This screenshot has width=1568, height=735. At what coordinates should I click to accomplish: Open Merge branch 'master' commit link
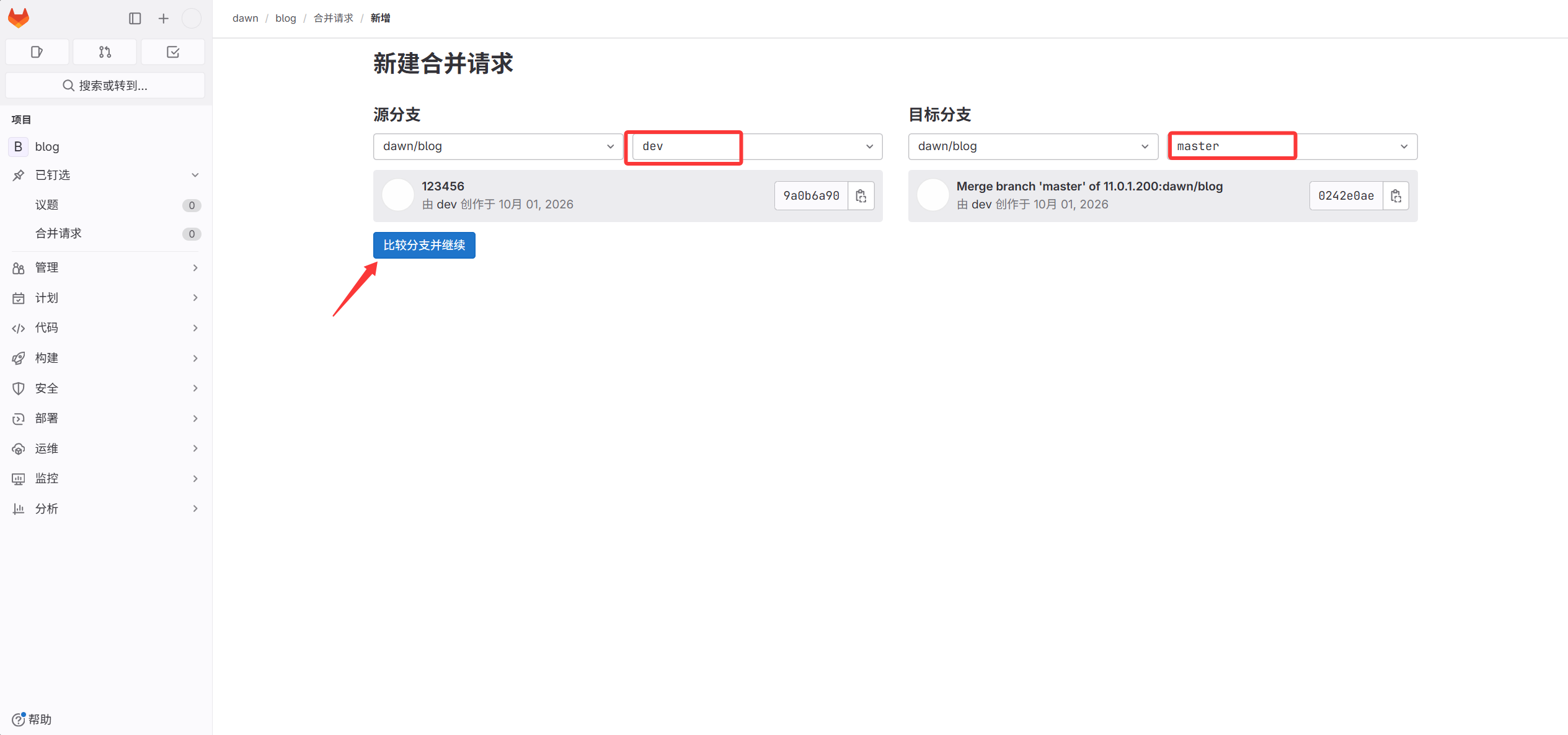coord(1089,186)
